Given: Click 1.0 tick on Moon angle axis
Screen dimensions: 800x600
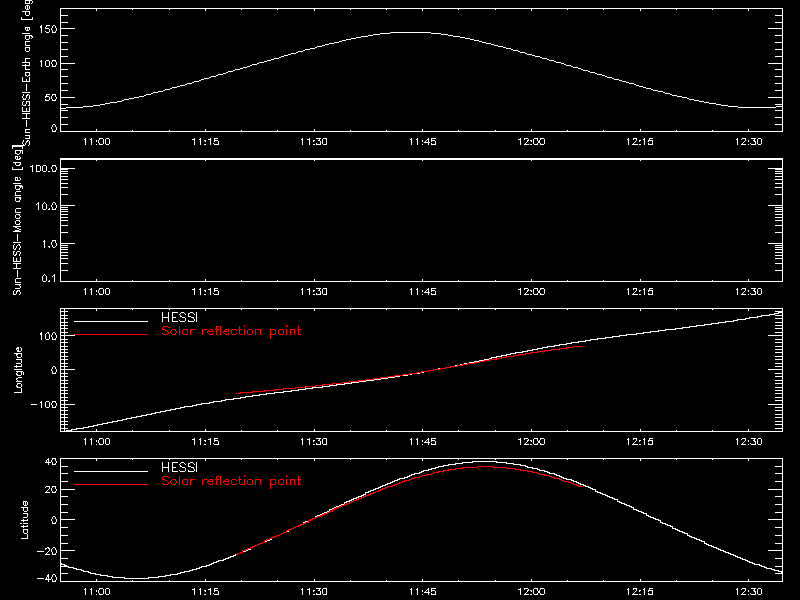Looking at the screenshot, I should tap(49, 244).
